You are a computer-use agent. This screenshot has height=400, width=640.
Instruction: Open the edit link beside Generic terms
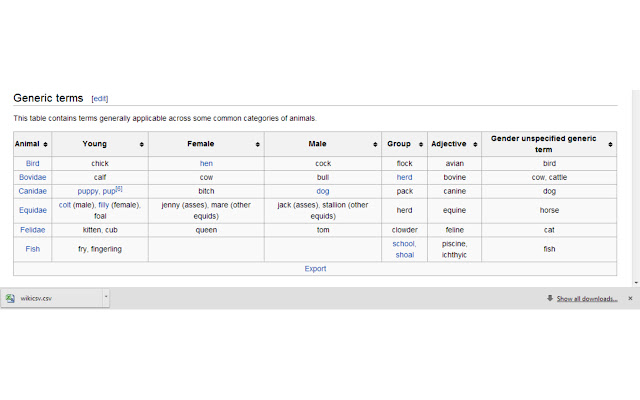[100, 99]
